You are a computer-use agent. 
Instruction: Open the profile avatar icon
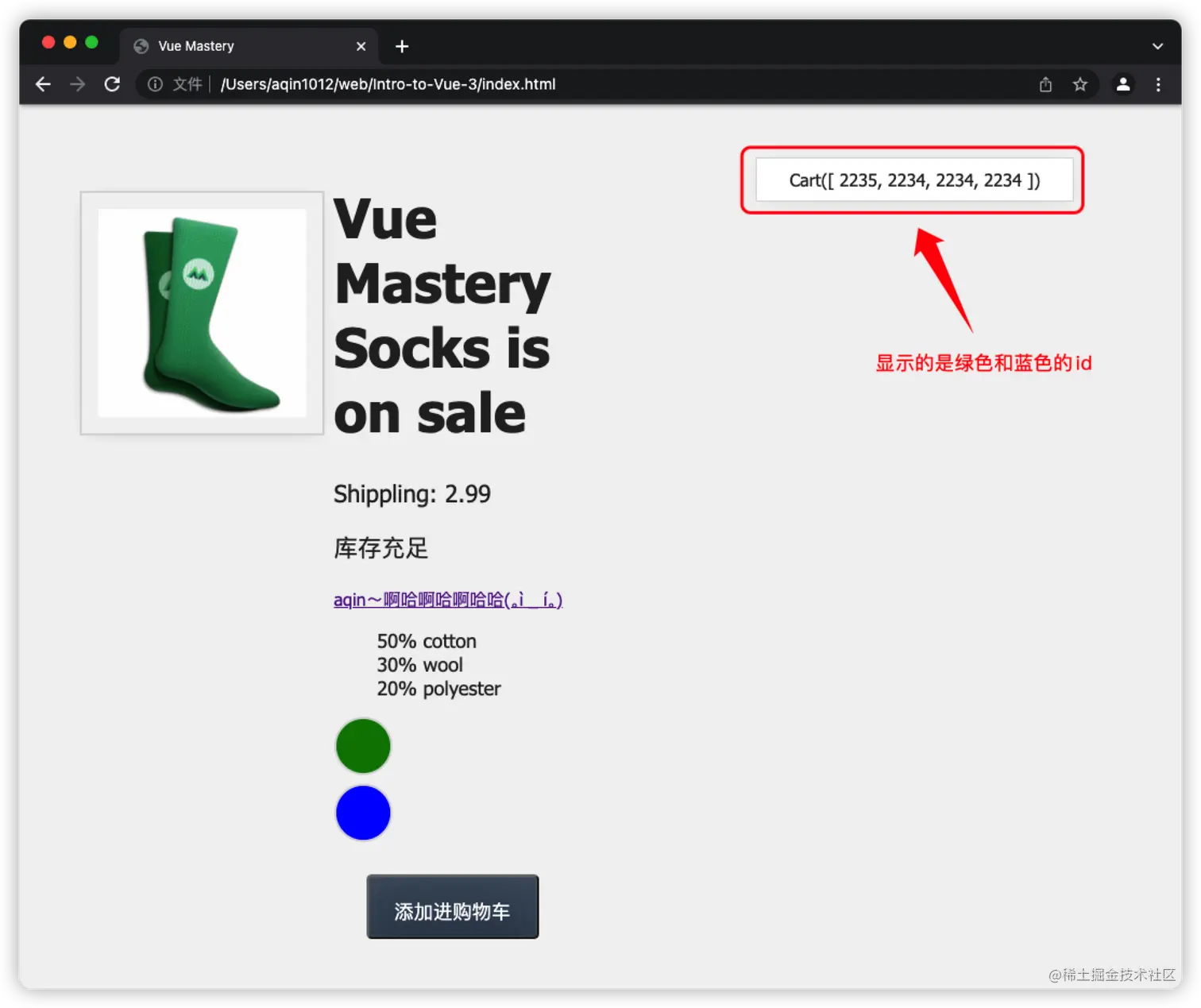(1123, 84)
